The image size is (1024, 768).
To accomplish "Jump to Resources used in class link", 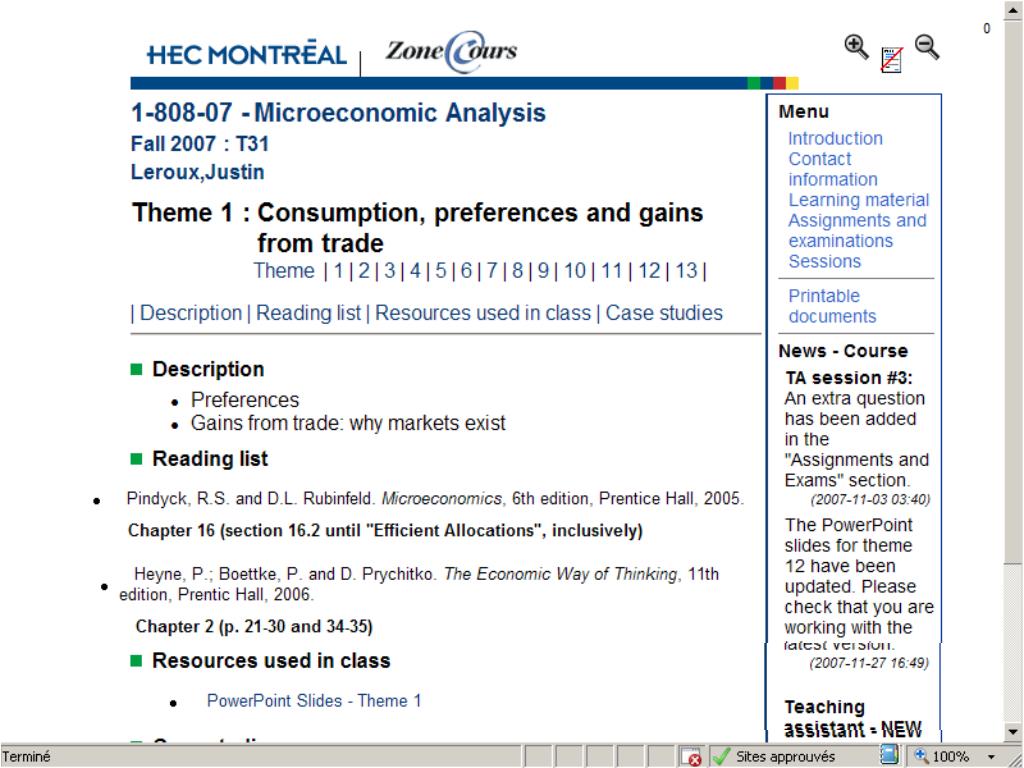I will [x=483, y=313].
